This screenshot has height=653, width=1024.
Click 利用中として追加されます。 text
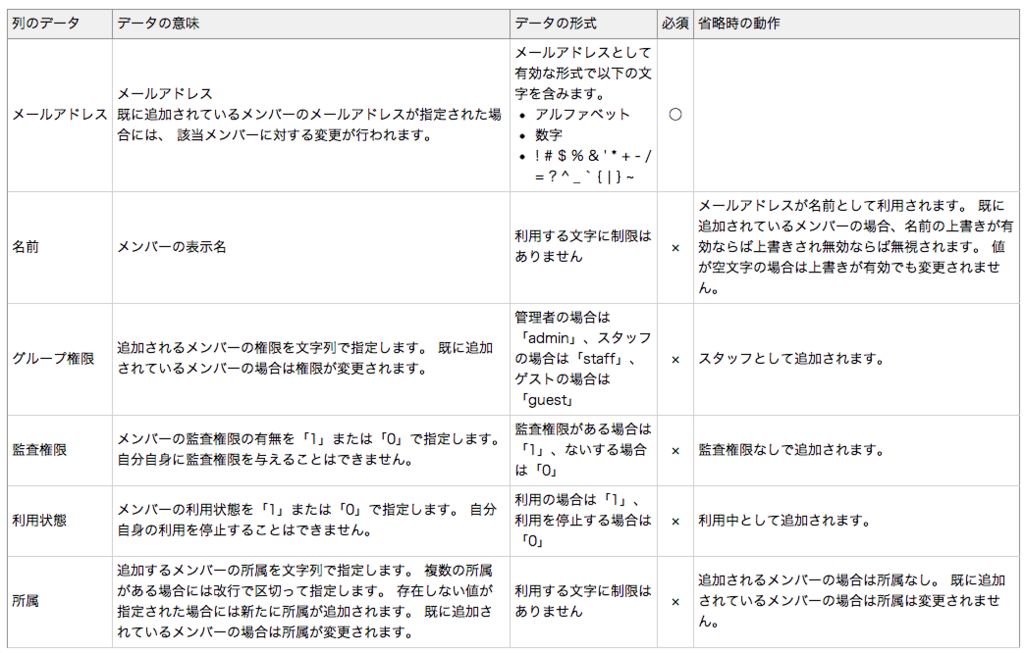785,520
